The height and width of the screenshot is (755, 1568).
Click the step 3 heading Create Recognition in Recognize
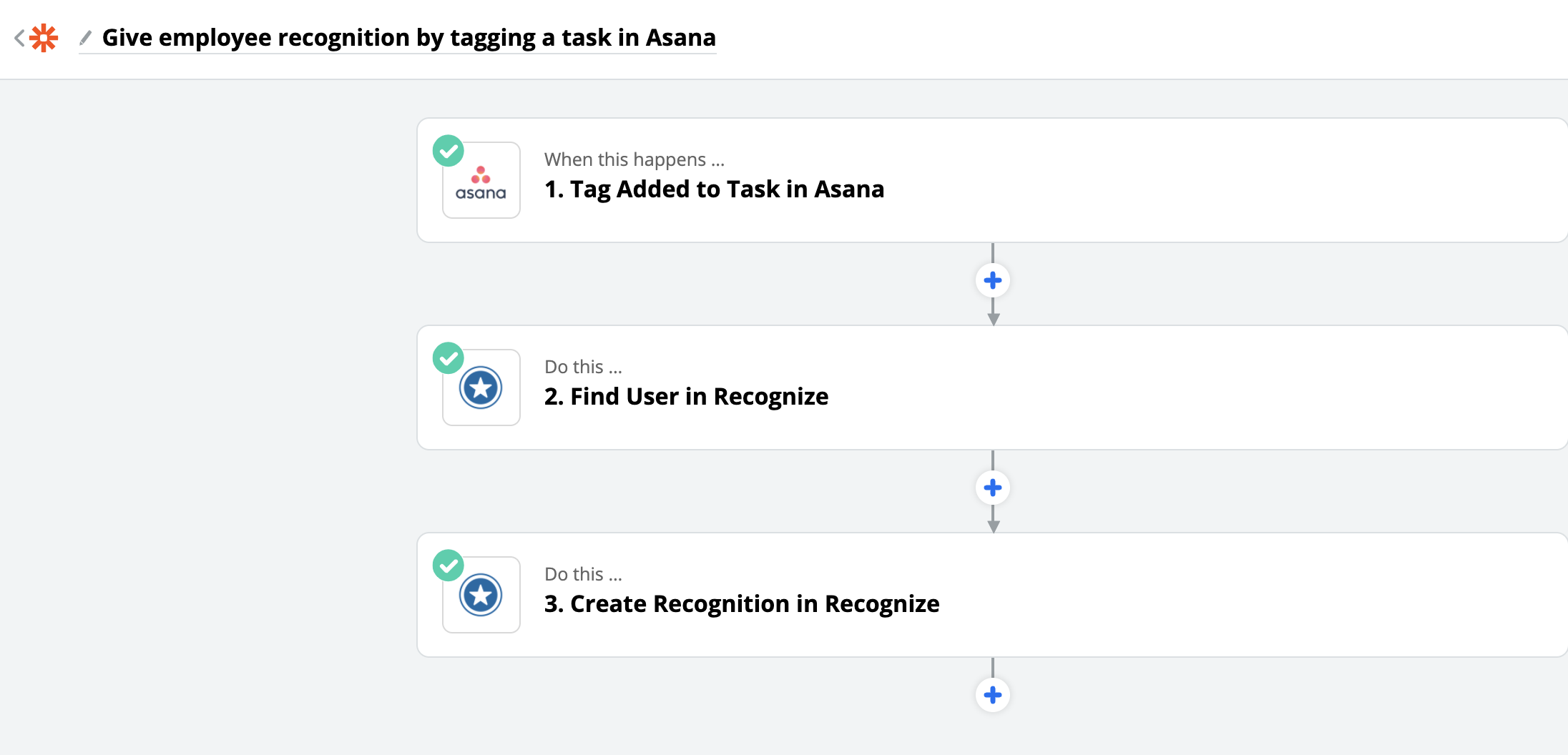[x=742, y=603]
